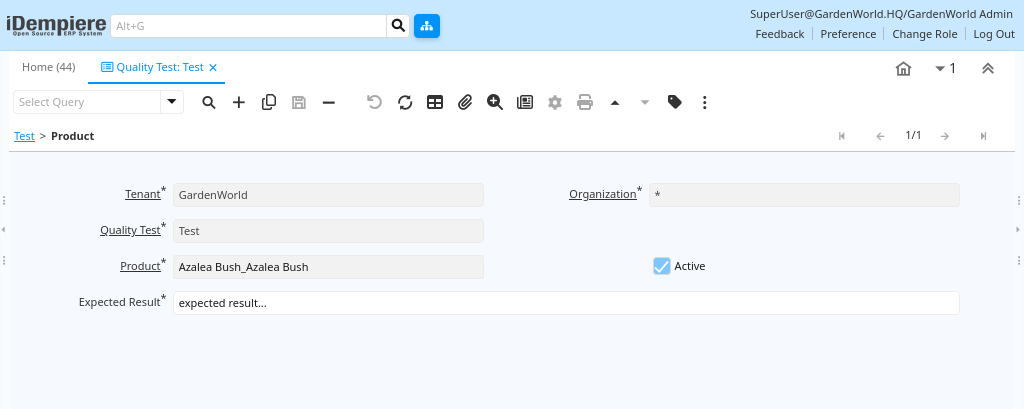Go to previous record arrow
The width and height of the screenshot is (1024, 409).
pyautogui.click(x=880, y=136)
